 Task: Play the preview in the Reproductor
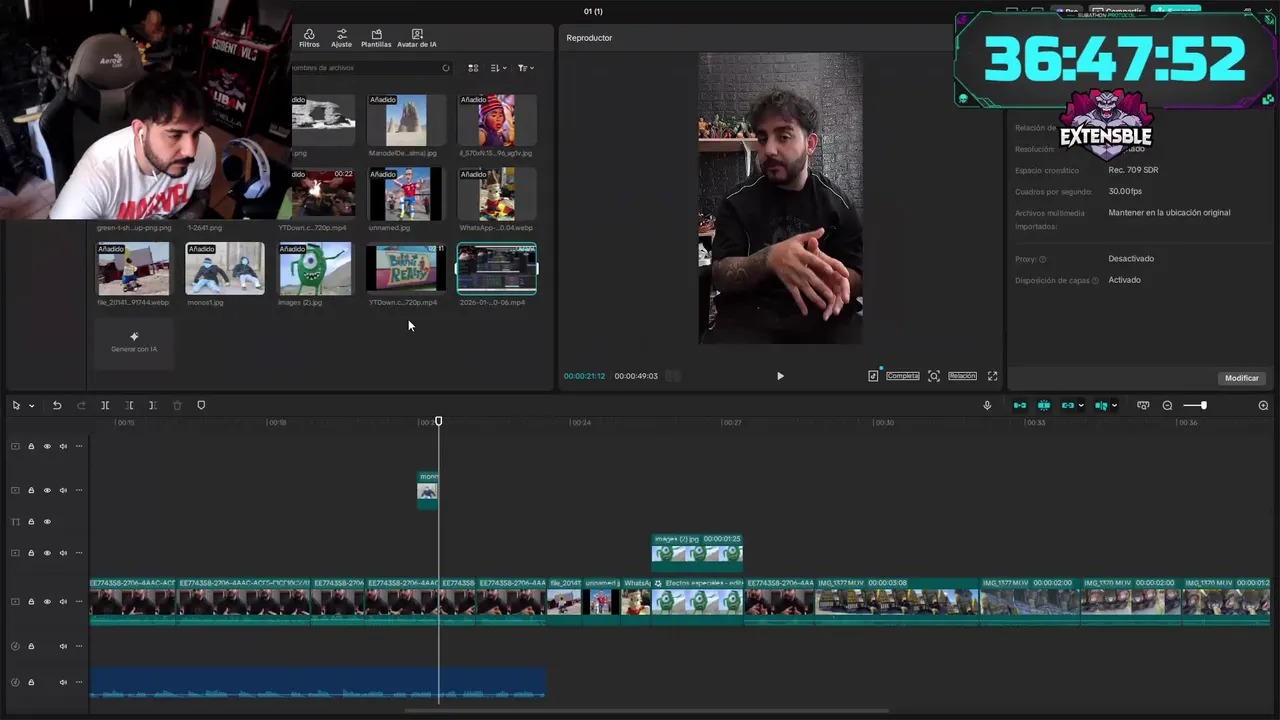[x=780, y=376]
